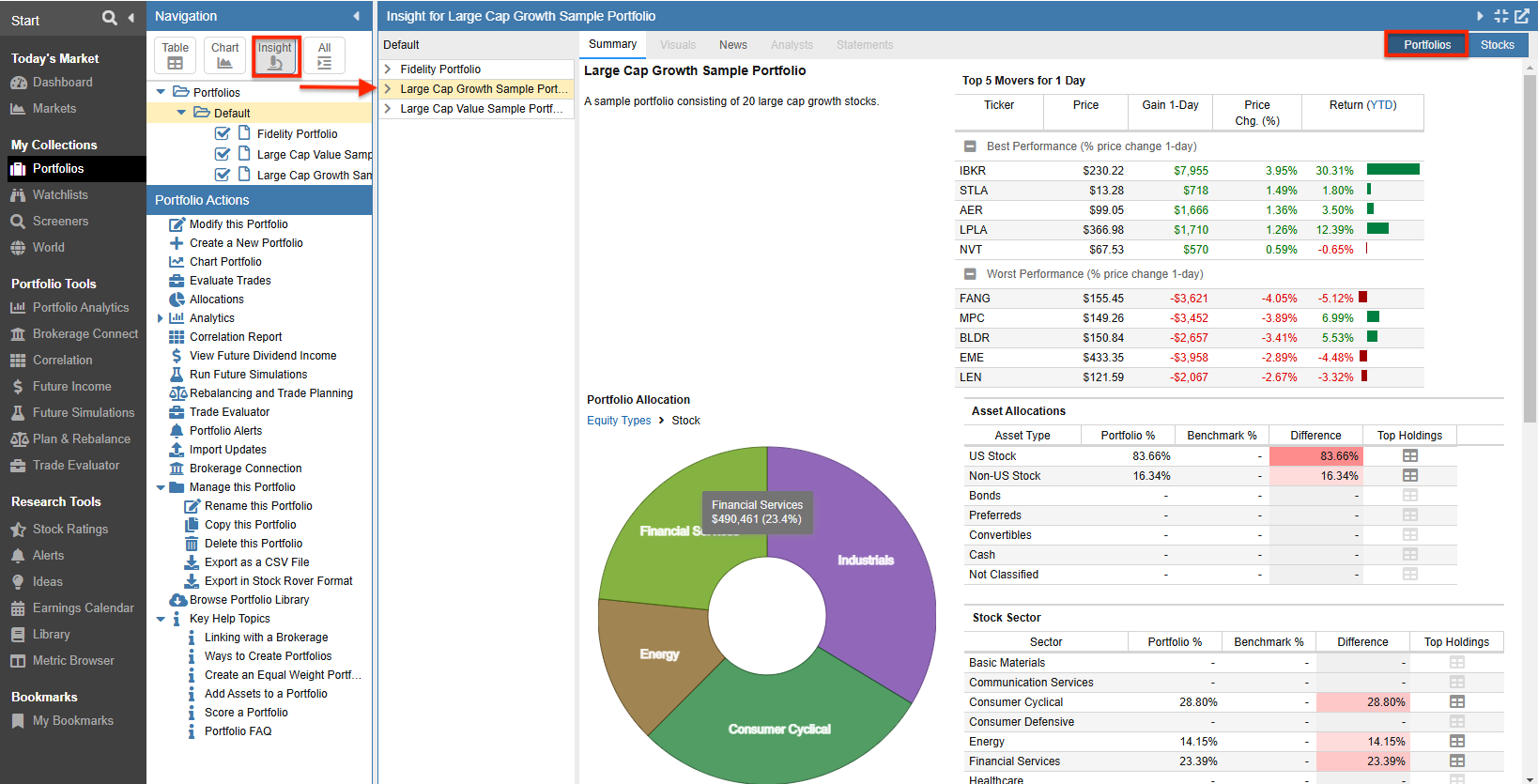Click the Ticker column header
The height and width of the screenshot is (784, 1538).
coord(998,105)
